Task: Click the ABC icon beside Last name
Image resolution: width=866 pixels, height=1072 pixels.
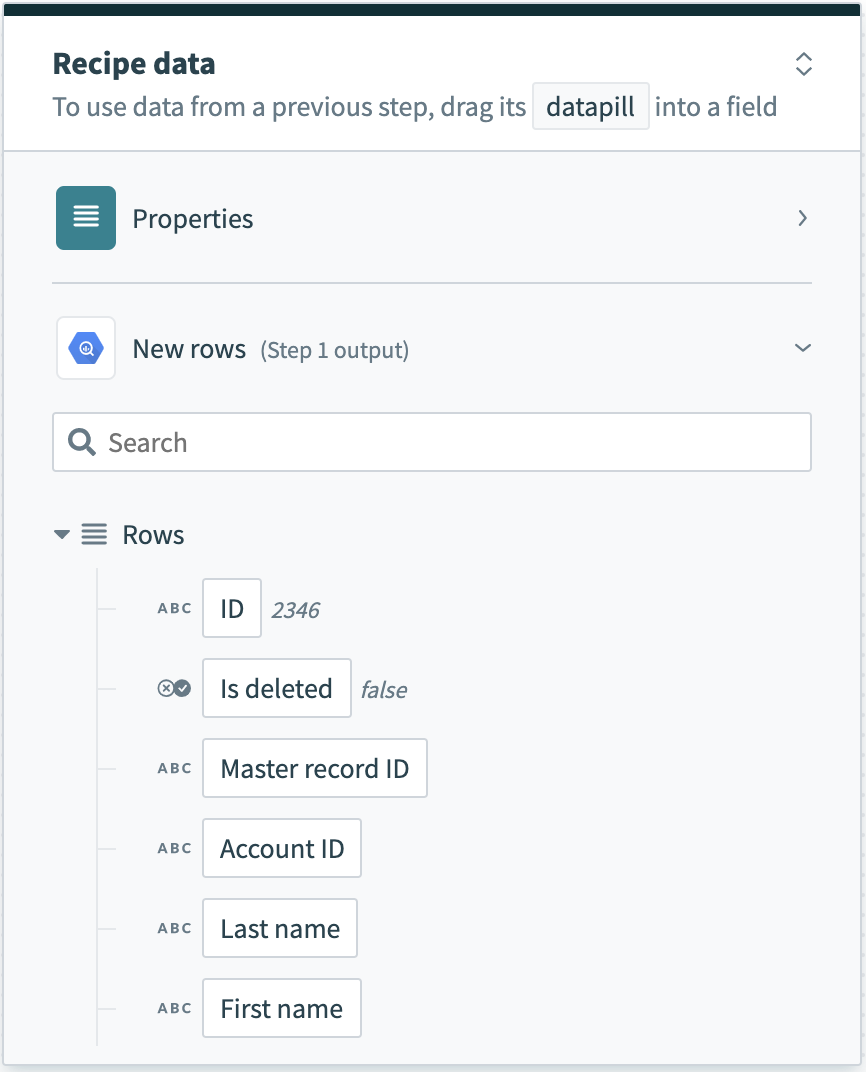Action: click(x=173, y=927)
